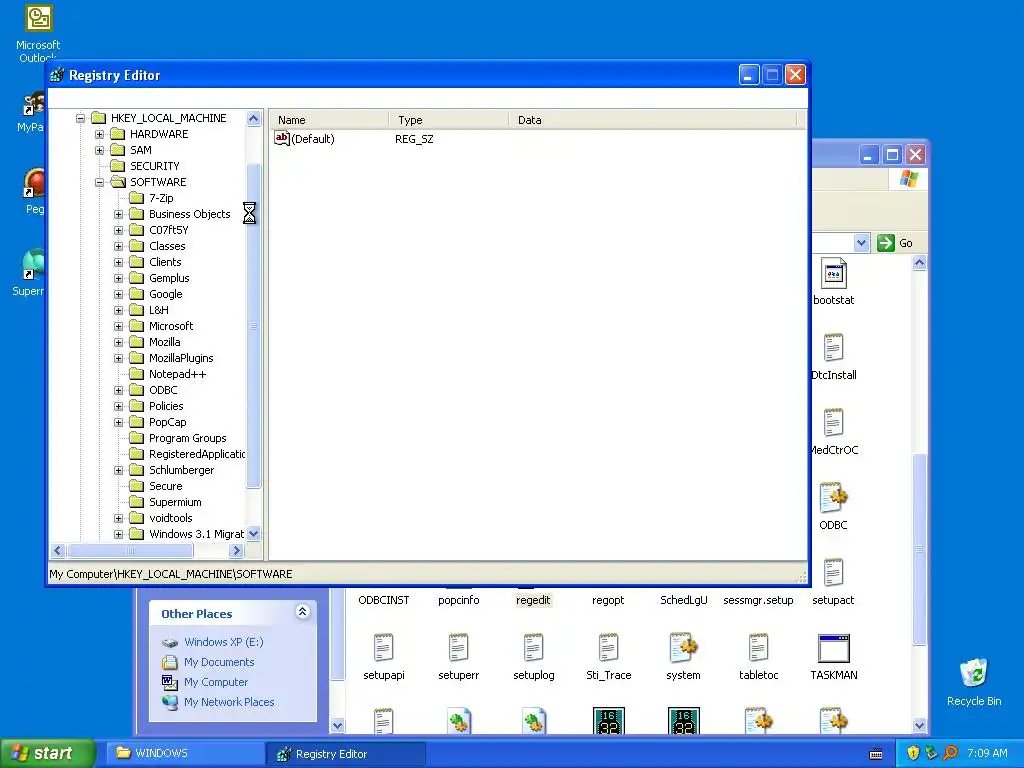
Task: Select the setupact file icon
Action: click(x=833, y=573)
